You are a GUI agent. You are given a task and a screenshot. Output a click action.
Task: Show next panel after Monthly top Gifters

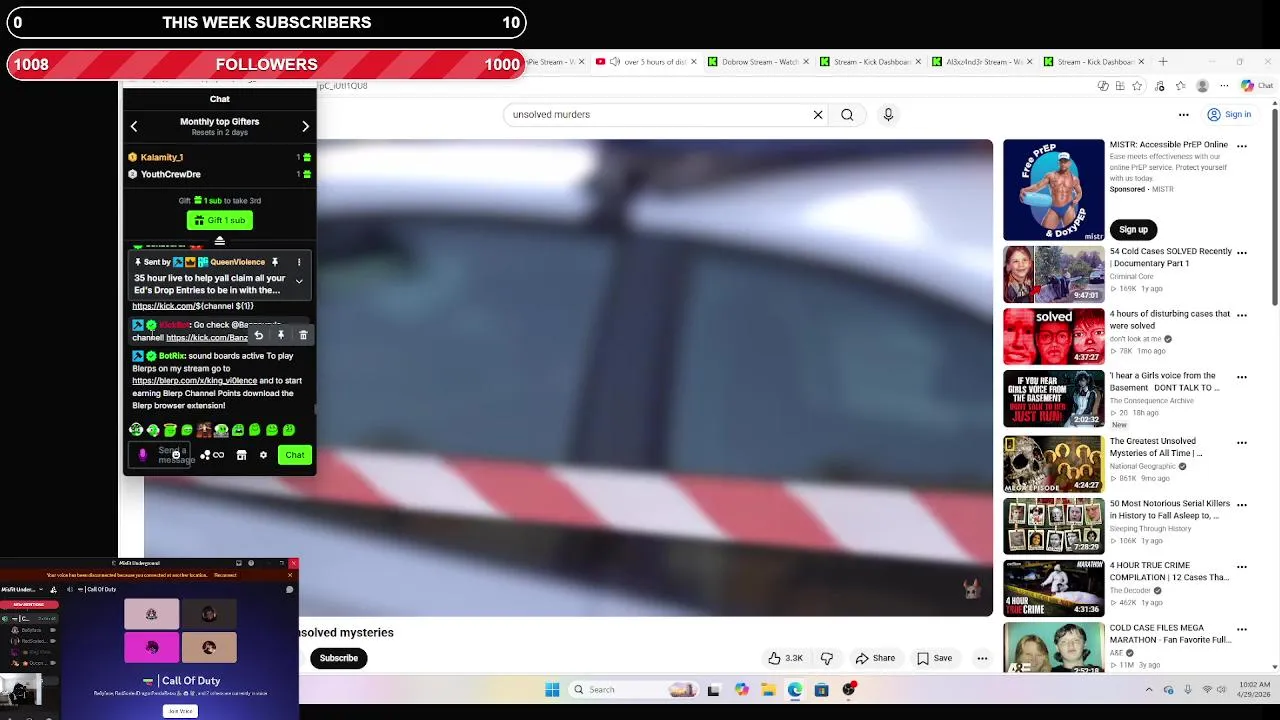[x=305, y=127]
